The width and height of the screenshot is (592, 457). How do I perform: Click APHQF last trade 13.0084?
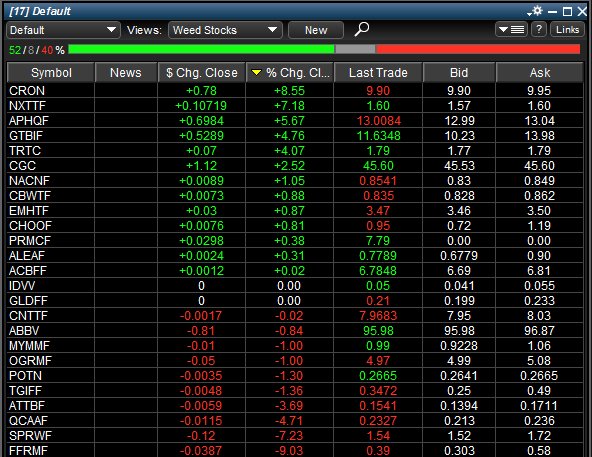[379, 121]
